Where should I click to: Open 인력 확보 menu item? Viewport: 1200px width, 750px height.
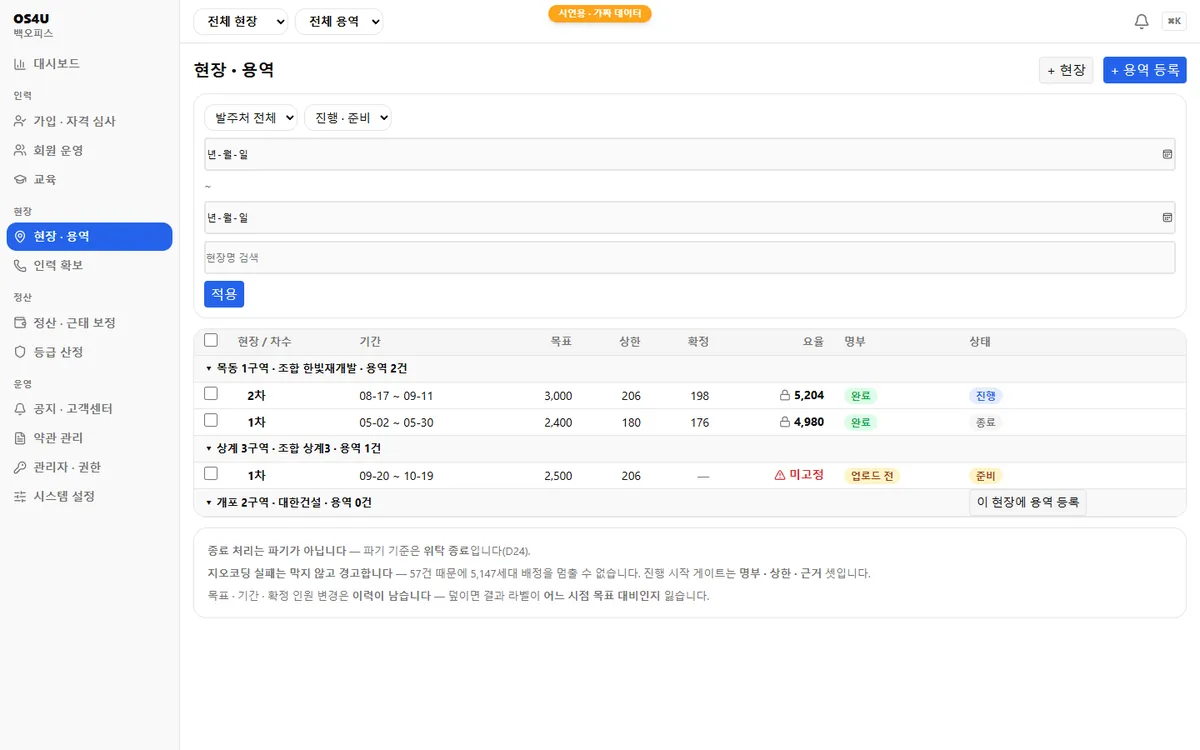coord(90,265)
